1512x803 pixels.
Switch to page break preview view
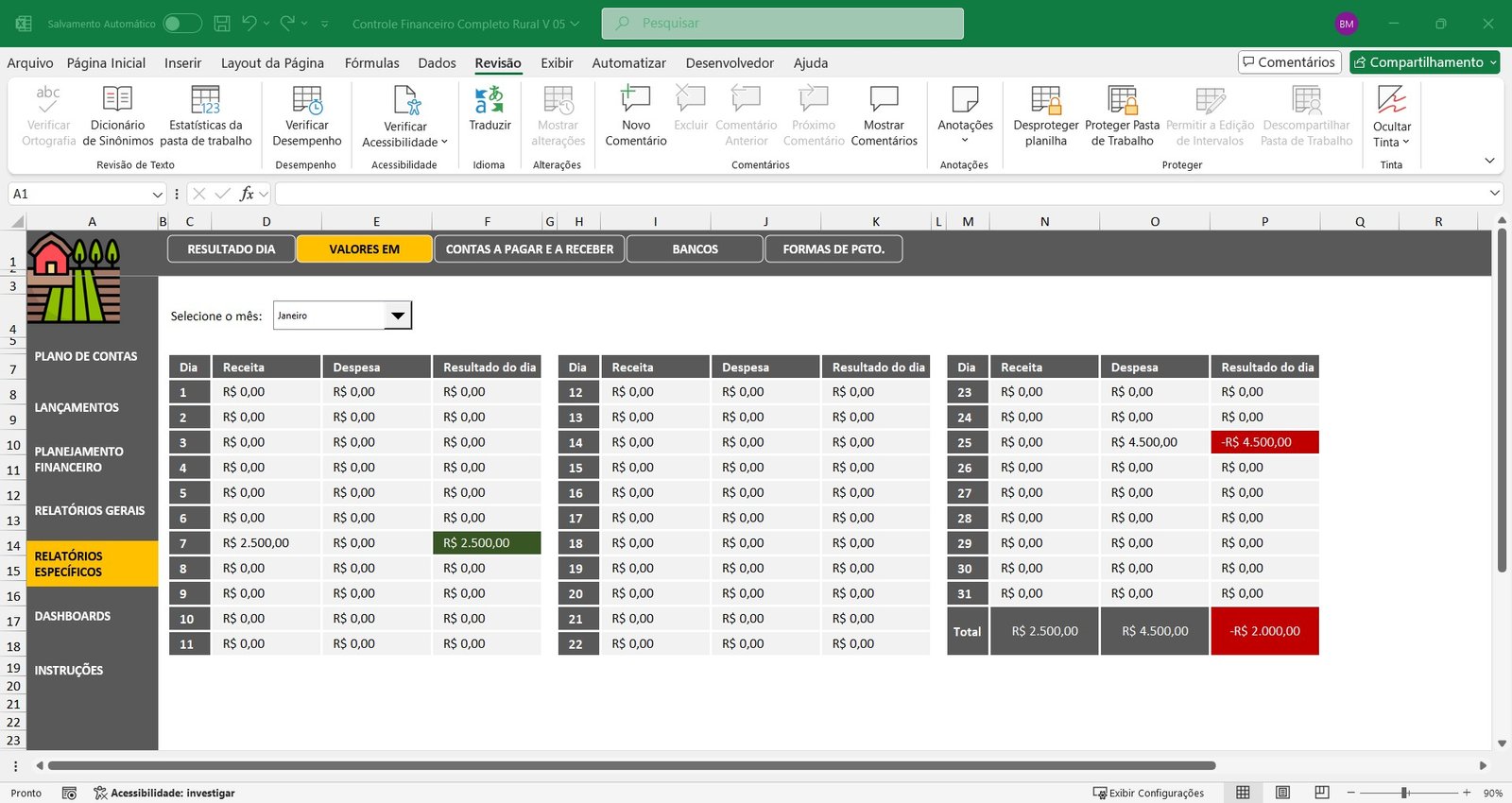pyautogui.click(x=1322, y=793)
